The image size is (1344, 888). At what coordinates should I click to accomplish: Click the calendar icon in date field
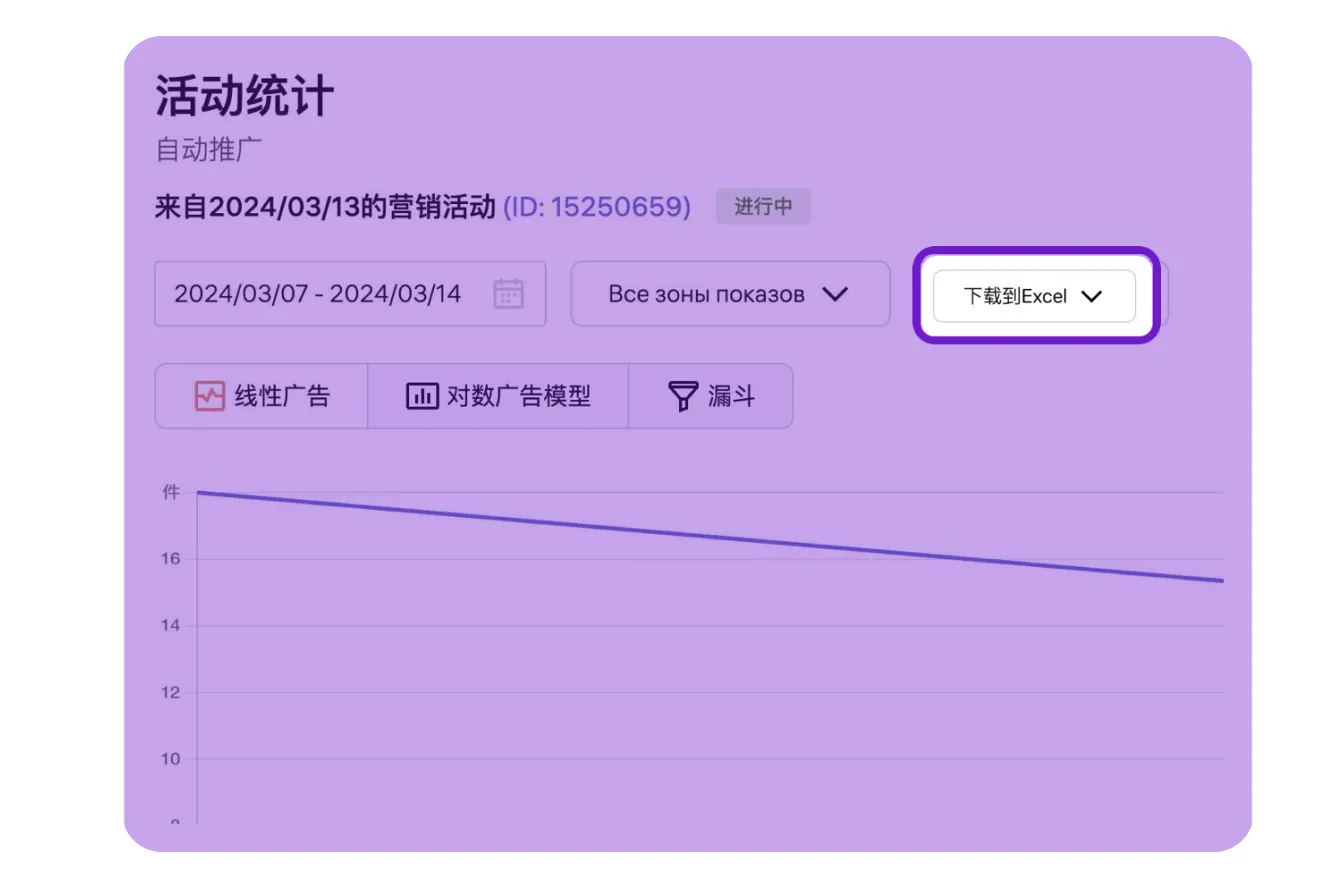click(509, 294)
